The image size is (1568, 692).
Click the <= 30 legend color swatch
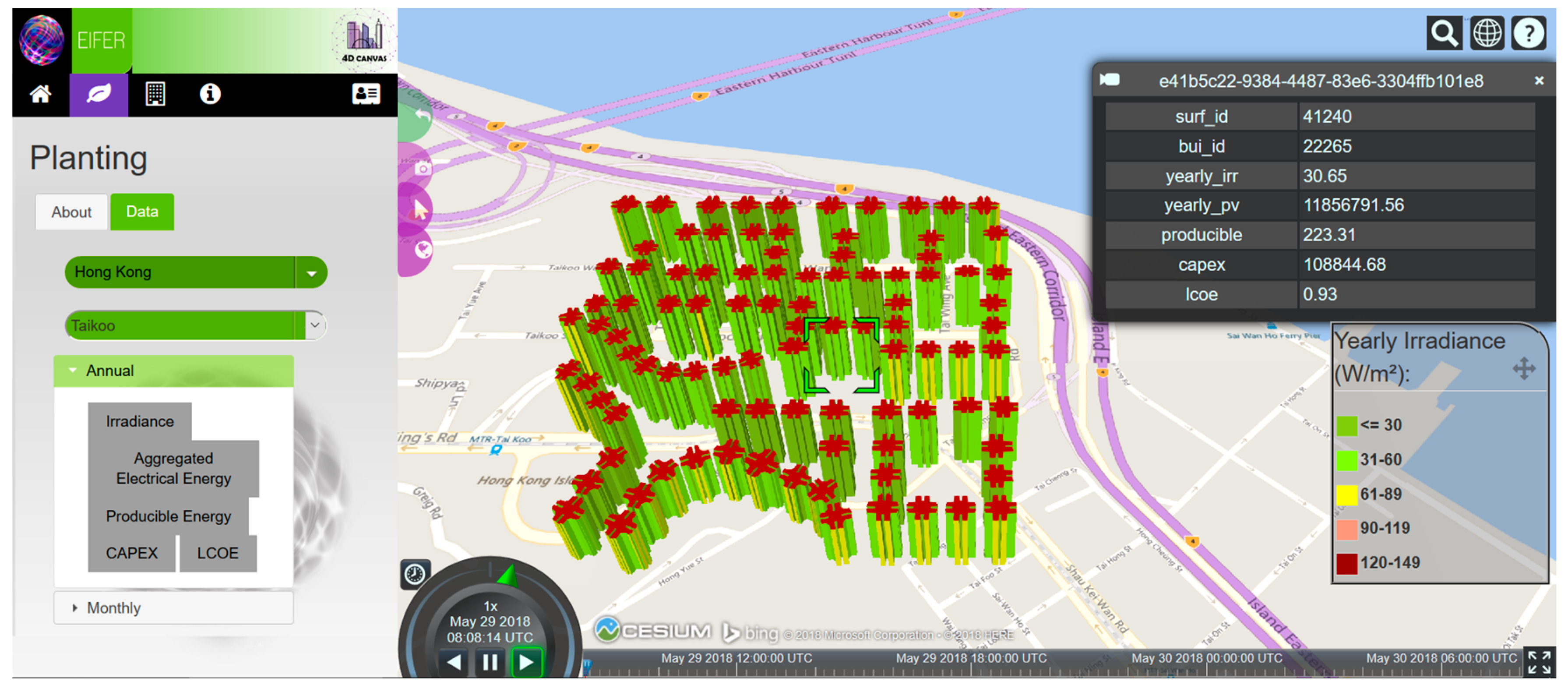(x=1347, y=425)
